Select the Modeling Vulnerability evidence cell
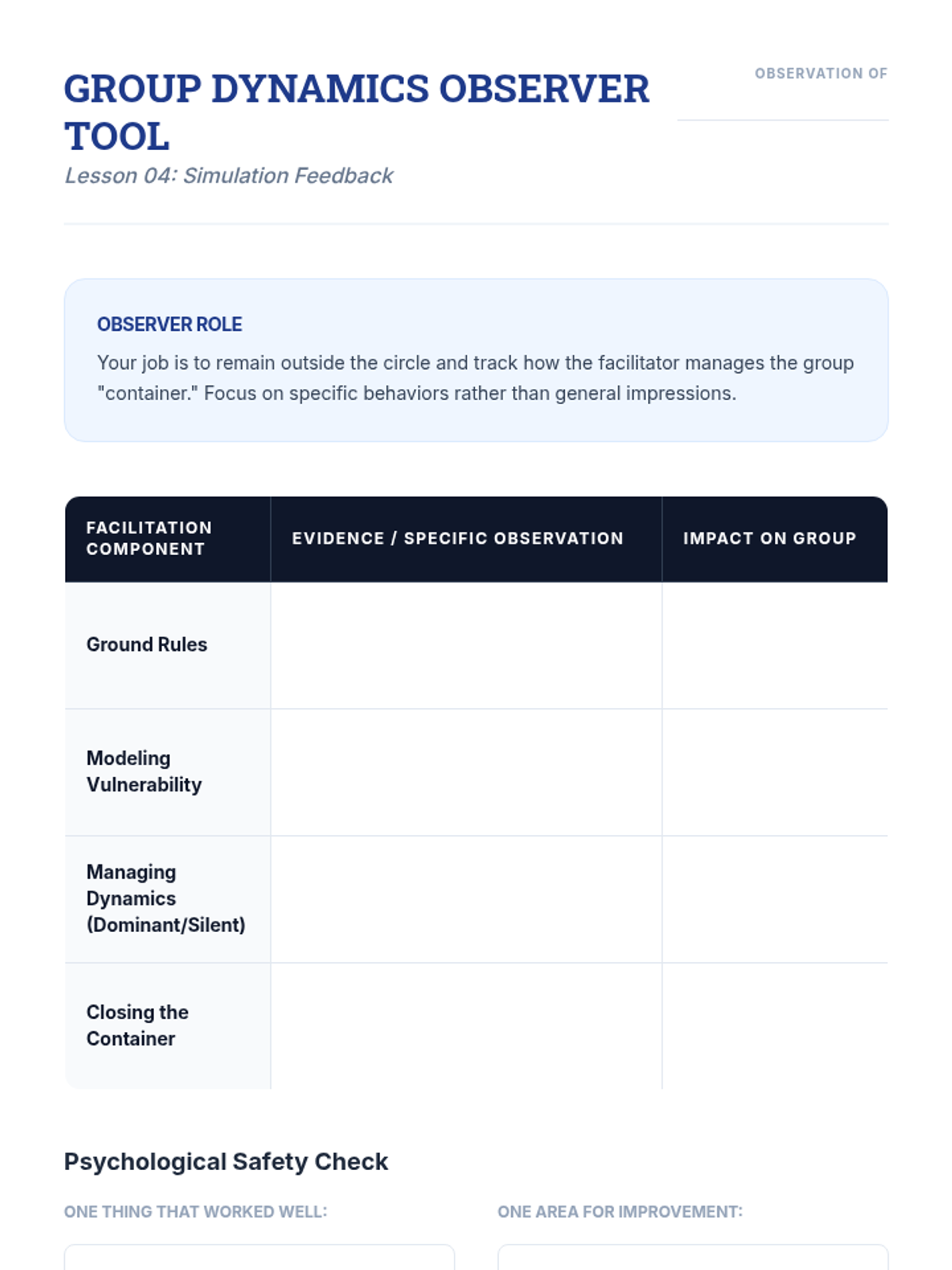 click(466, 772)
